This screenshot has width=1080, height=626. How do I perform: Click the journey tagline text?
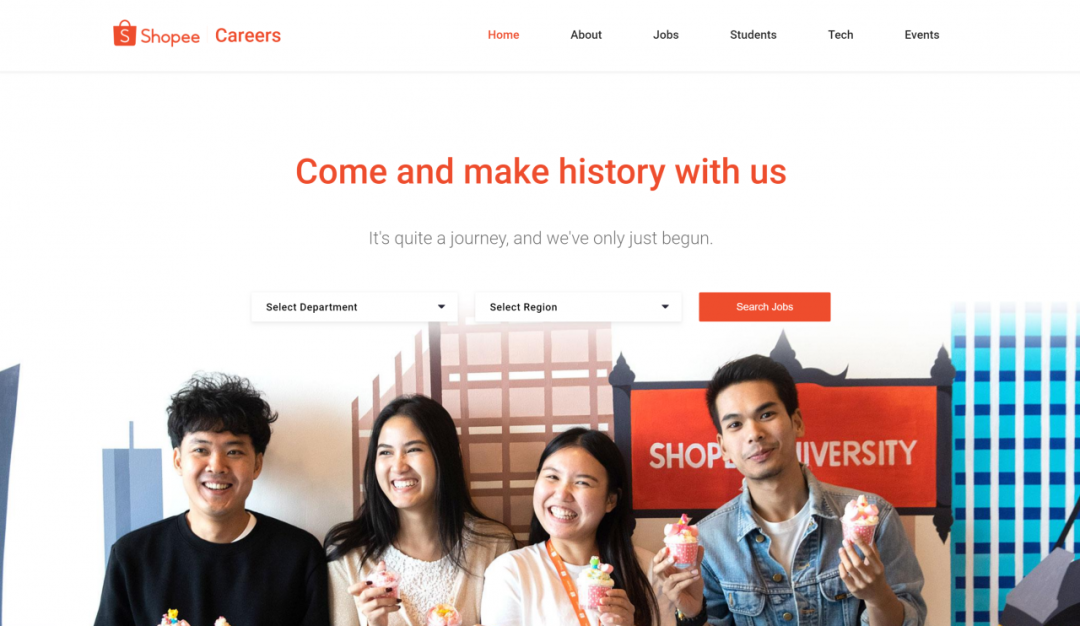click(x=541, y=238)
